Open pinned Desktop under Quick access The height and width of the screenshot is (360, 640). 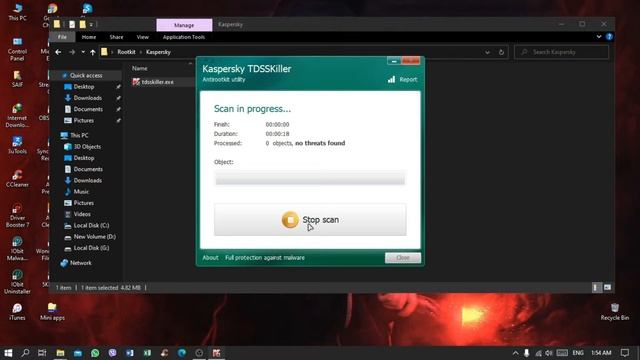pyautogui.click(x=84, y=87)
